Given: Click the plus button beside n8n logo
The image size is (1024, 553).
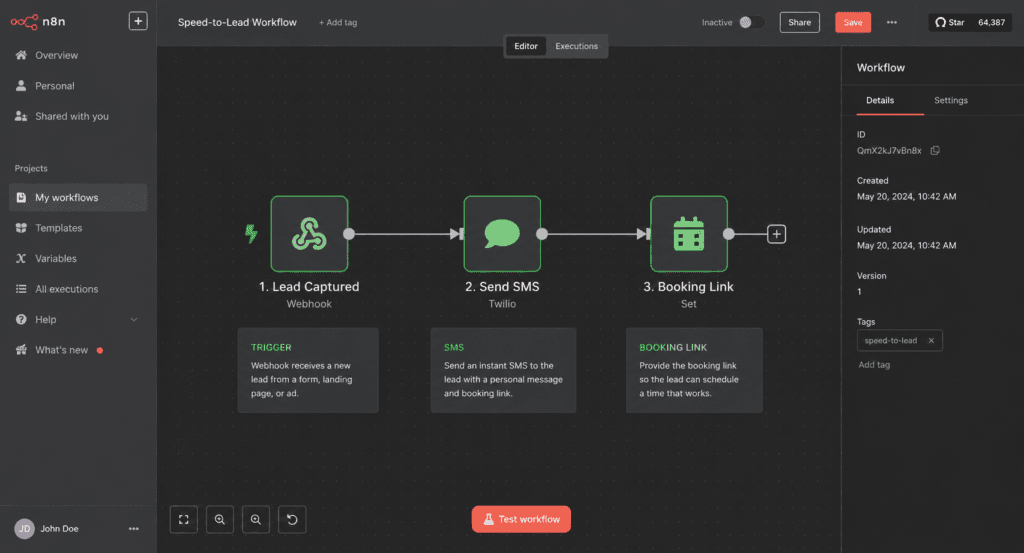Looking at the screenshot, I should (x=138, y=22).
